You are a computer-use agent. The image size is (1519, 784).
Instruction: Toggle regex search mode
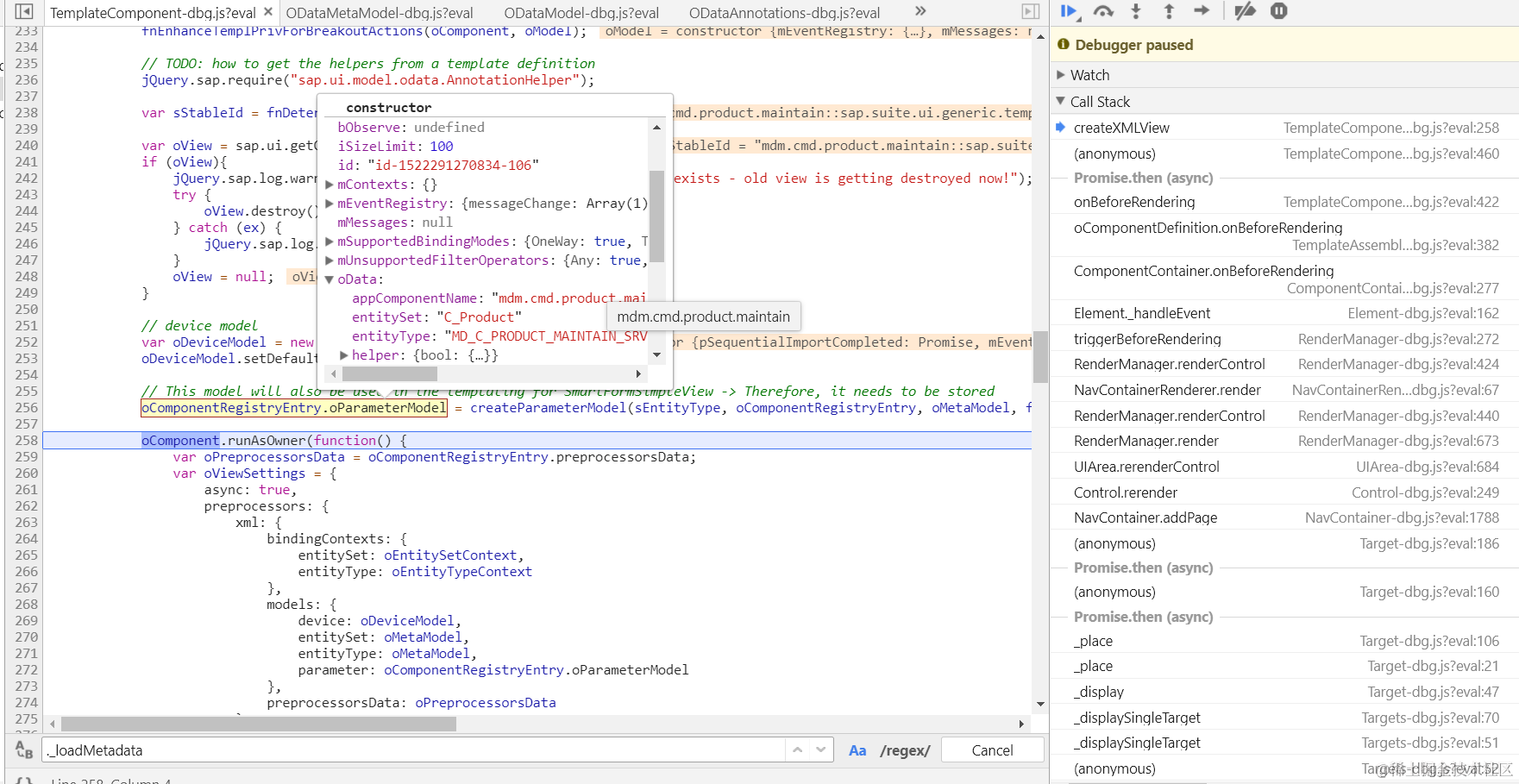(905, 750)
